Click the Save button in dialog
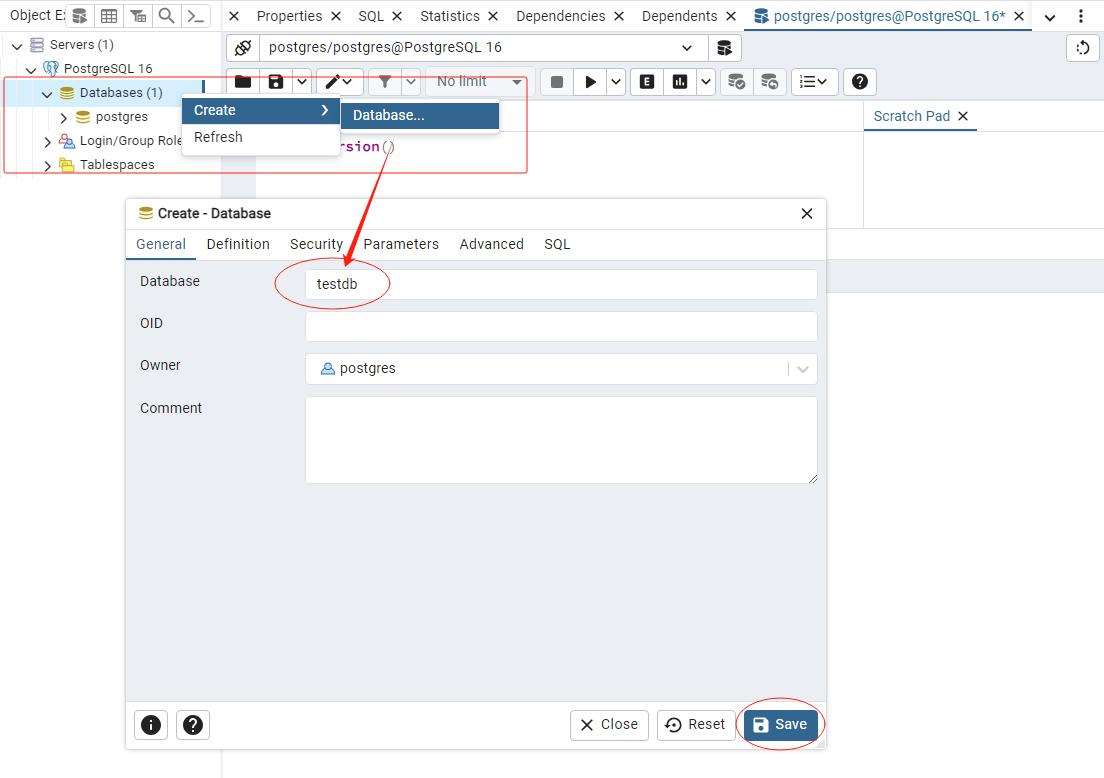1104x778 pixels. 780,724
